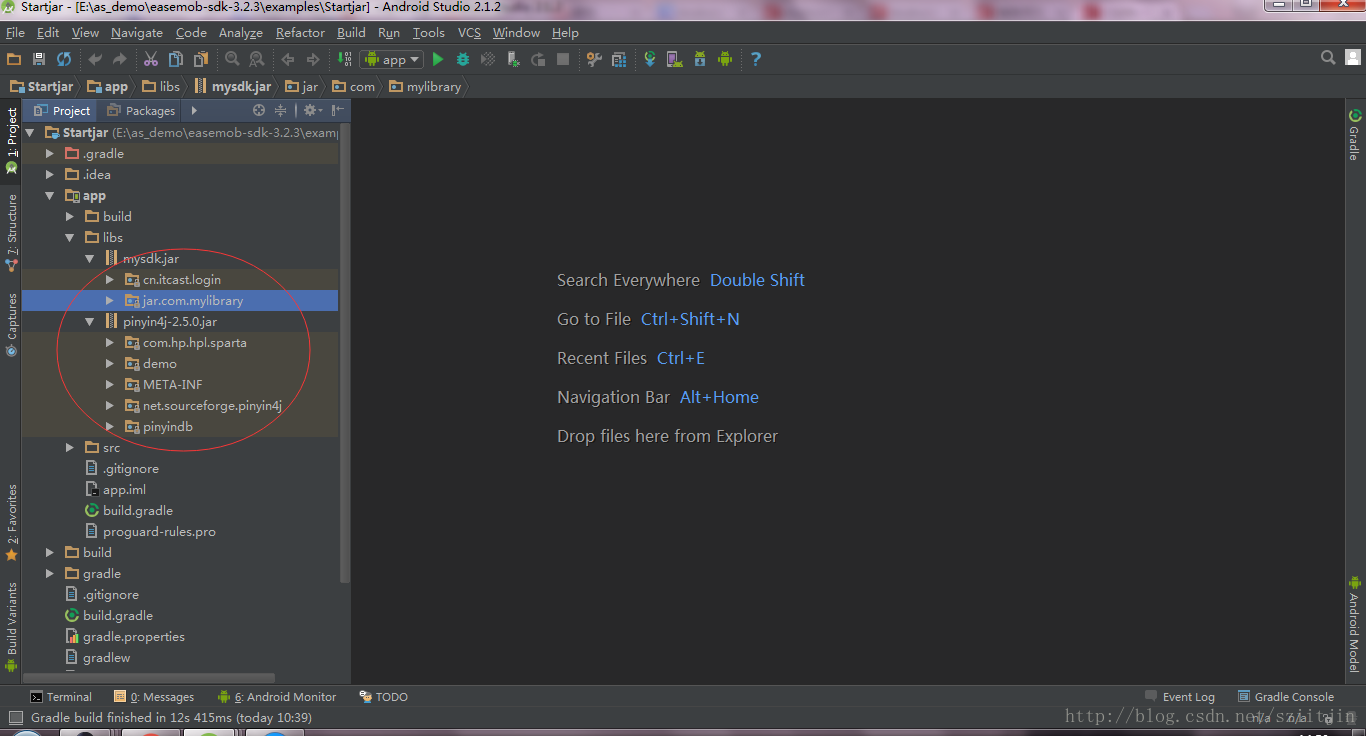Screen dimensions: 1366x736
Task: Start debugging with the bug icon
Action: [463, 59]
